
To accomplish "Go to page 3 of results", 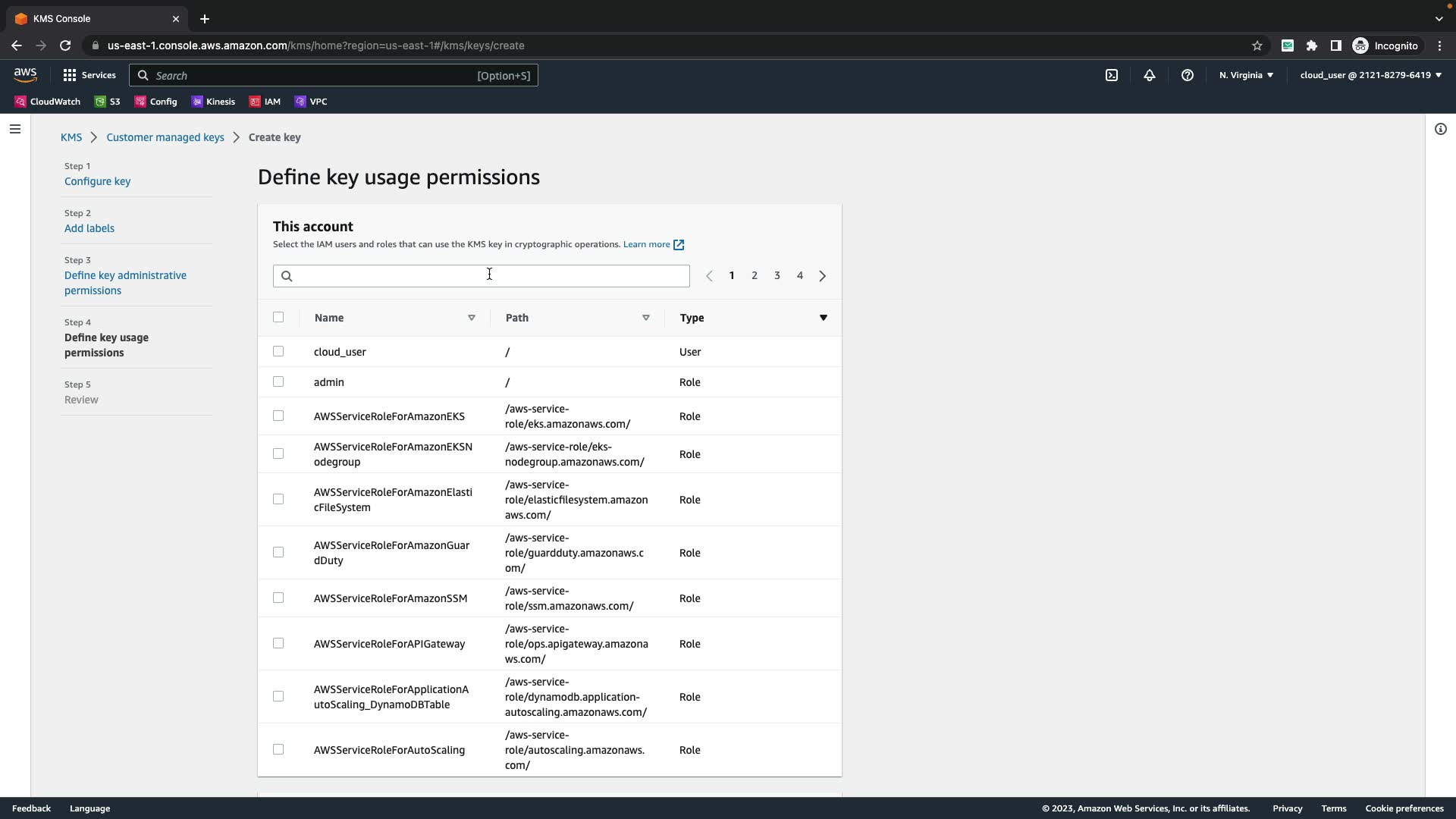I will click(777, 276).
